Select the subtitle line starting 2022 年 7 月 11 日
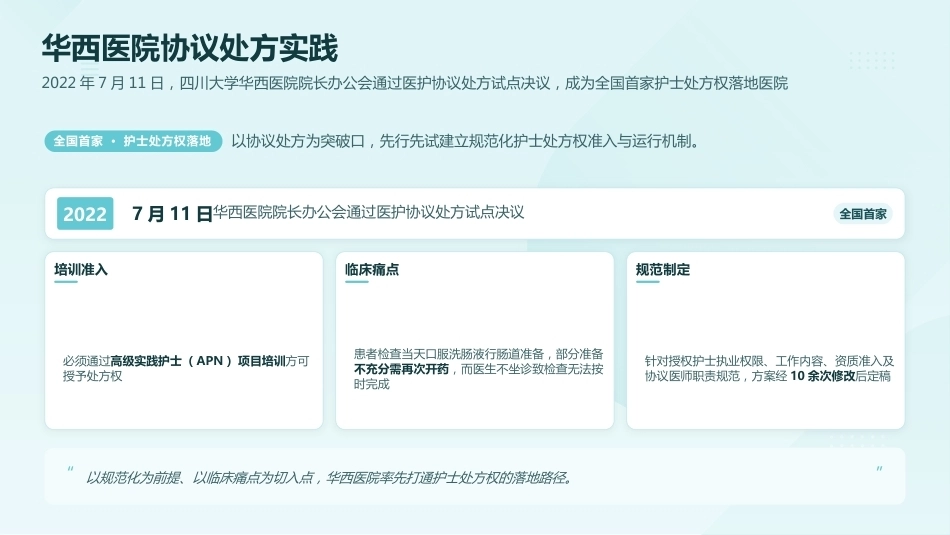Viewport: 950px width, 535px height. click(x=414, y=83)
